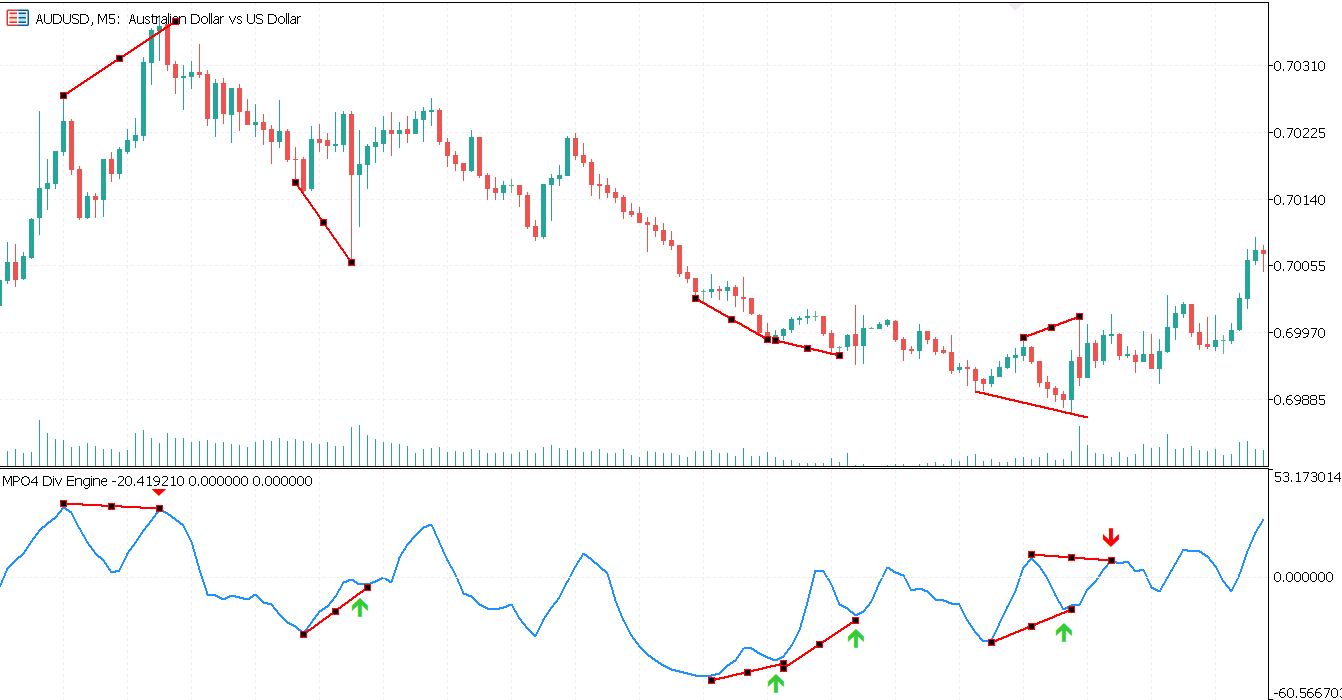Click price level 0.69885 on the axis
The image size is (1342, 700).
1298,400
